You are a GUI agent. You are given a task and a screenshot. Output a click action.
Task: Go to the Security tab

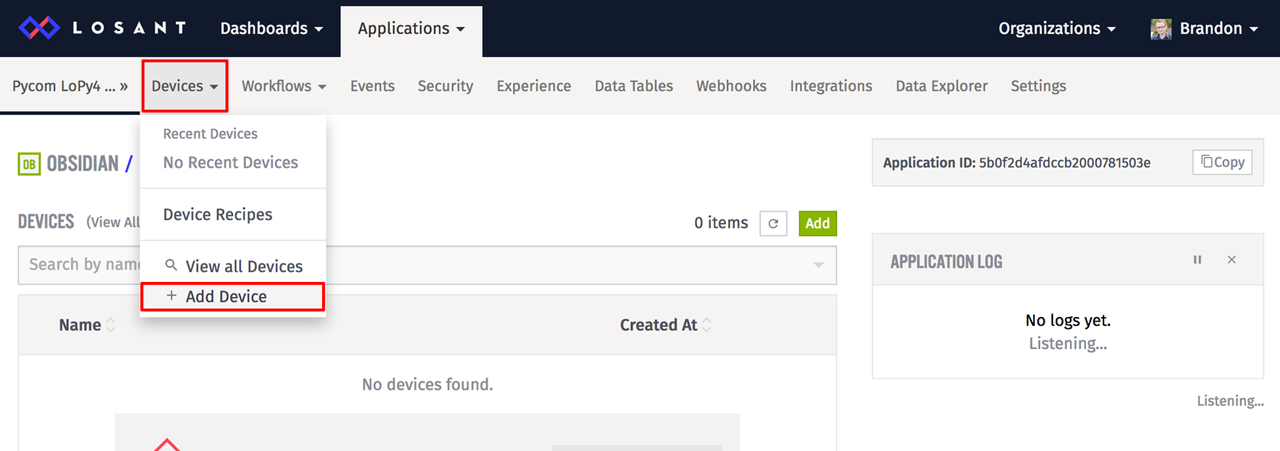pyautogui.click(x=445, y=86)
